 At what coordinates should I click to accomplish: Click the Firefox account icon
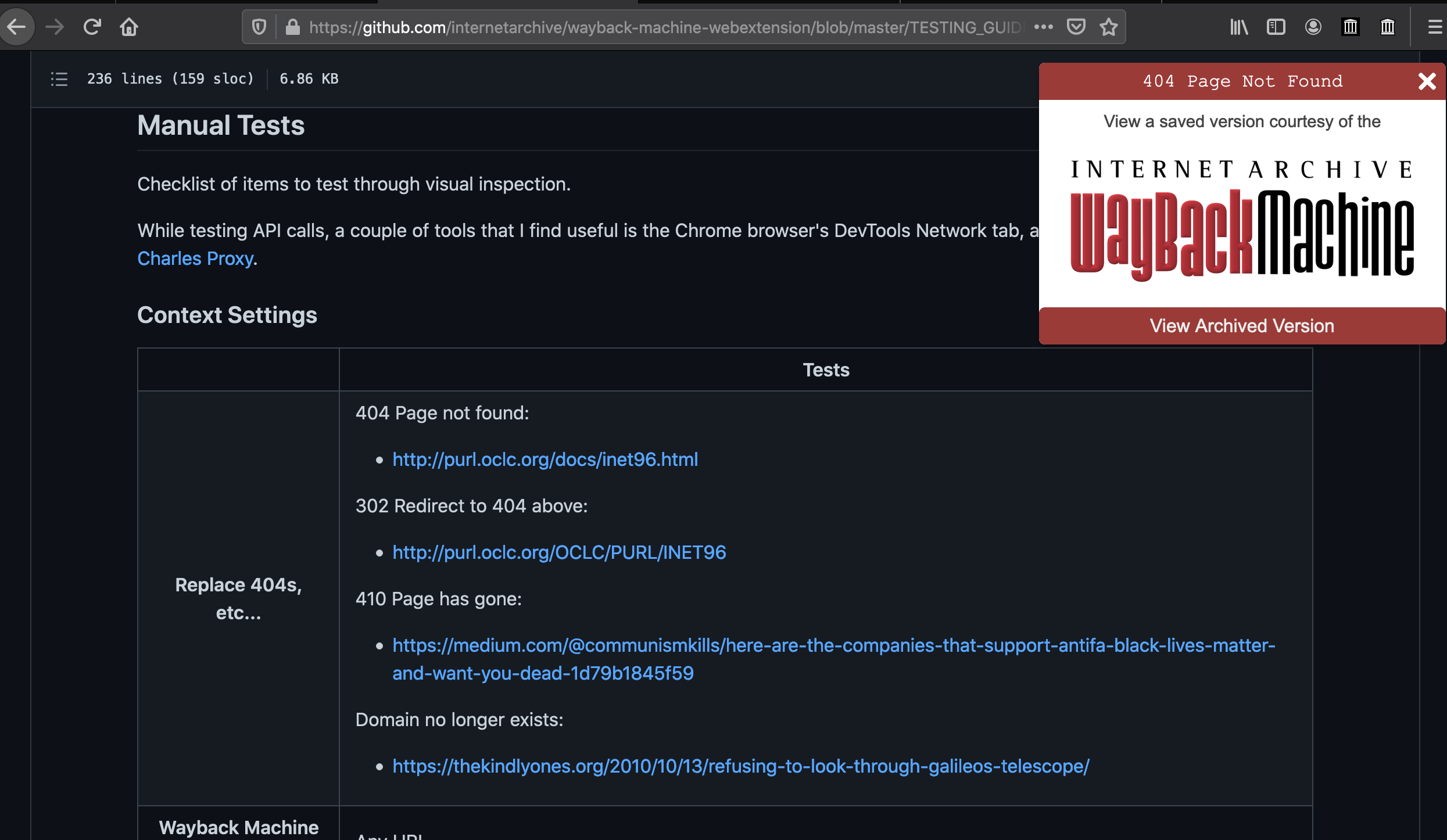click(x=1313, y=27)
